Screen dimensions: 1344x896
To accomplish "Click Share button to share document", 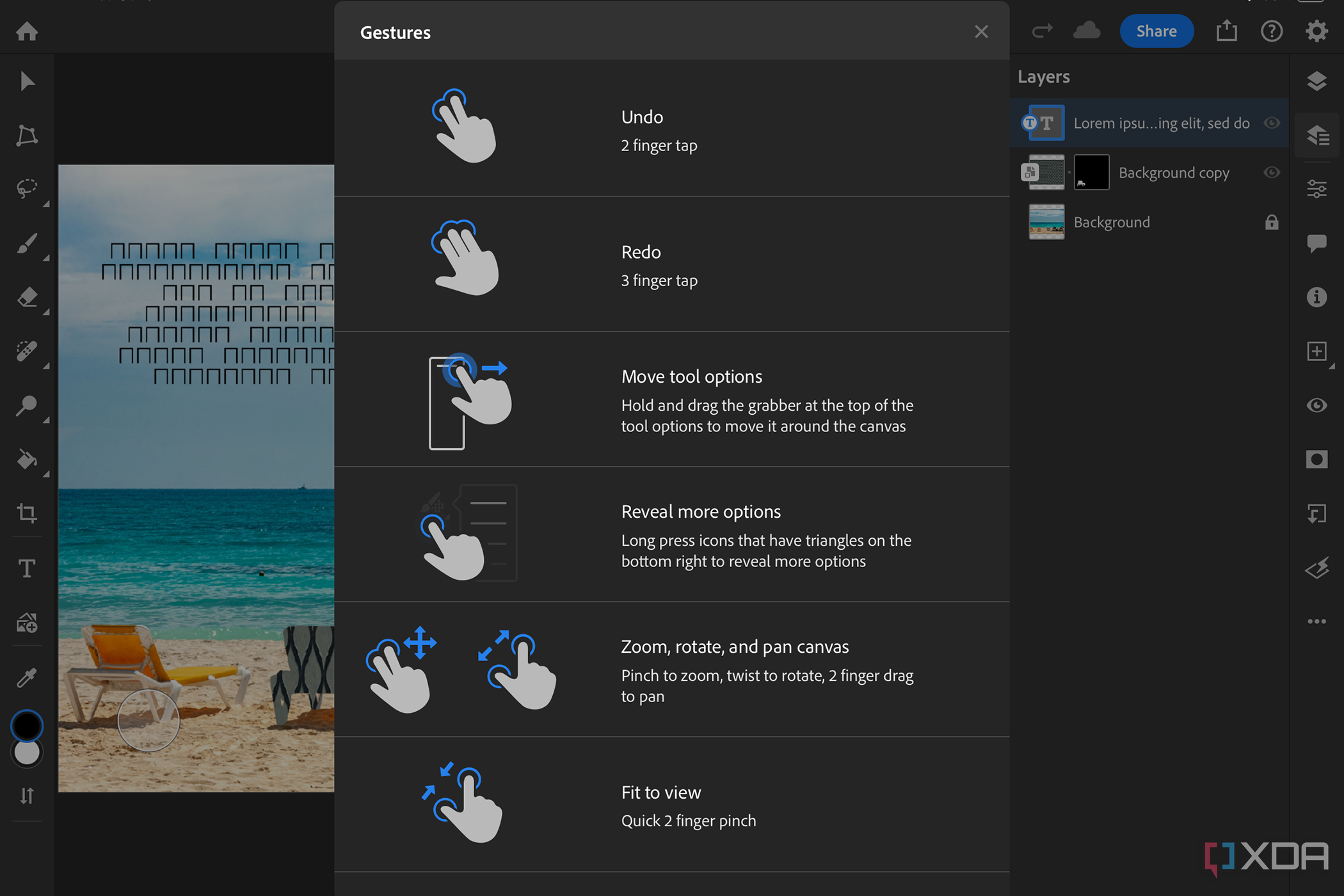I will [x=1155, y=31].
